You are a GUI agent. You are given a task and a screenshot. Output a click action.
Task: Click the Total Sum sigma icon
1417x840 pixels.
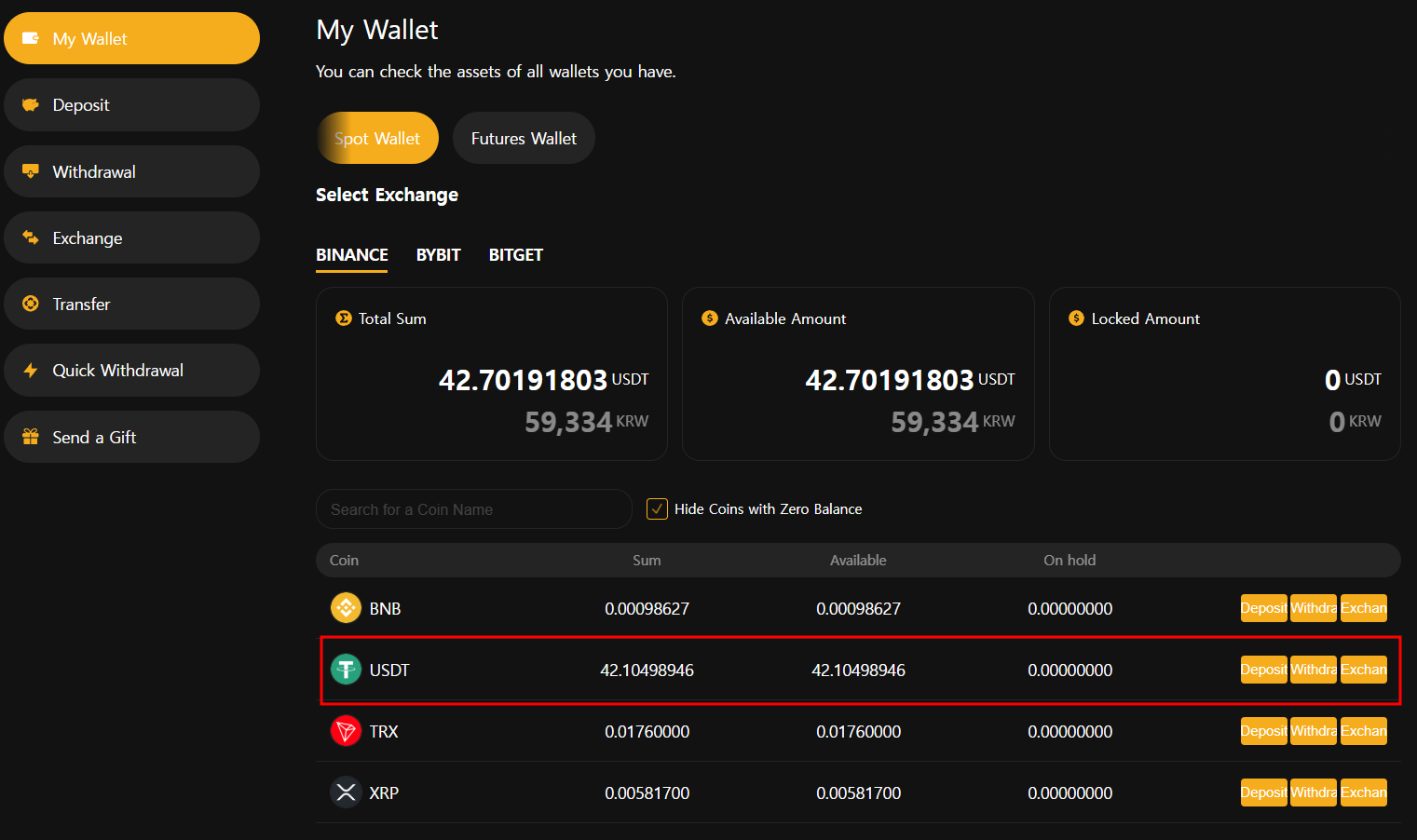343,318
